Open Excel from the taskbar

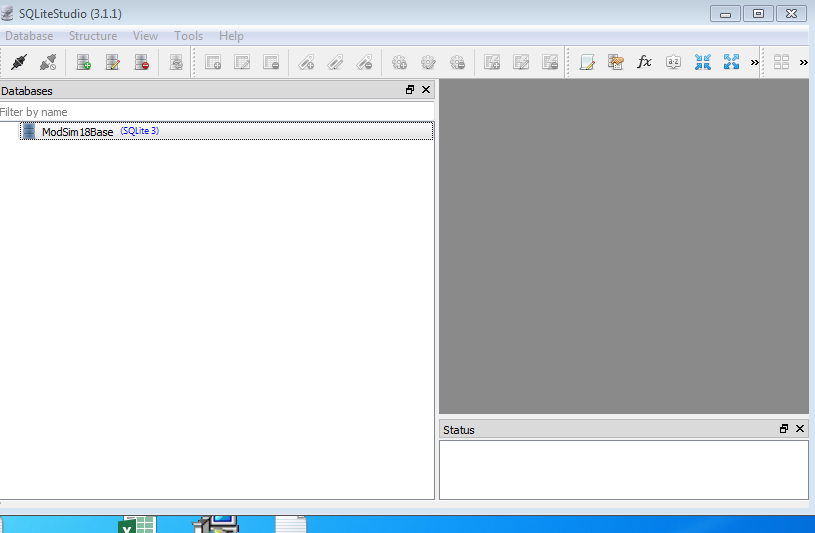(x=137, y=525)
